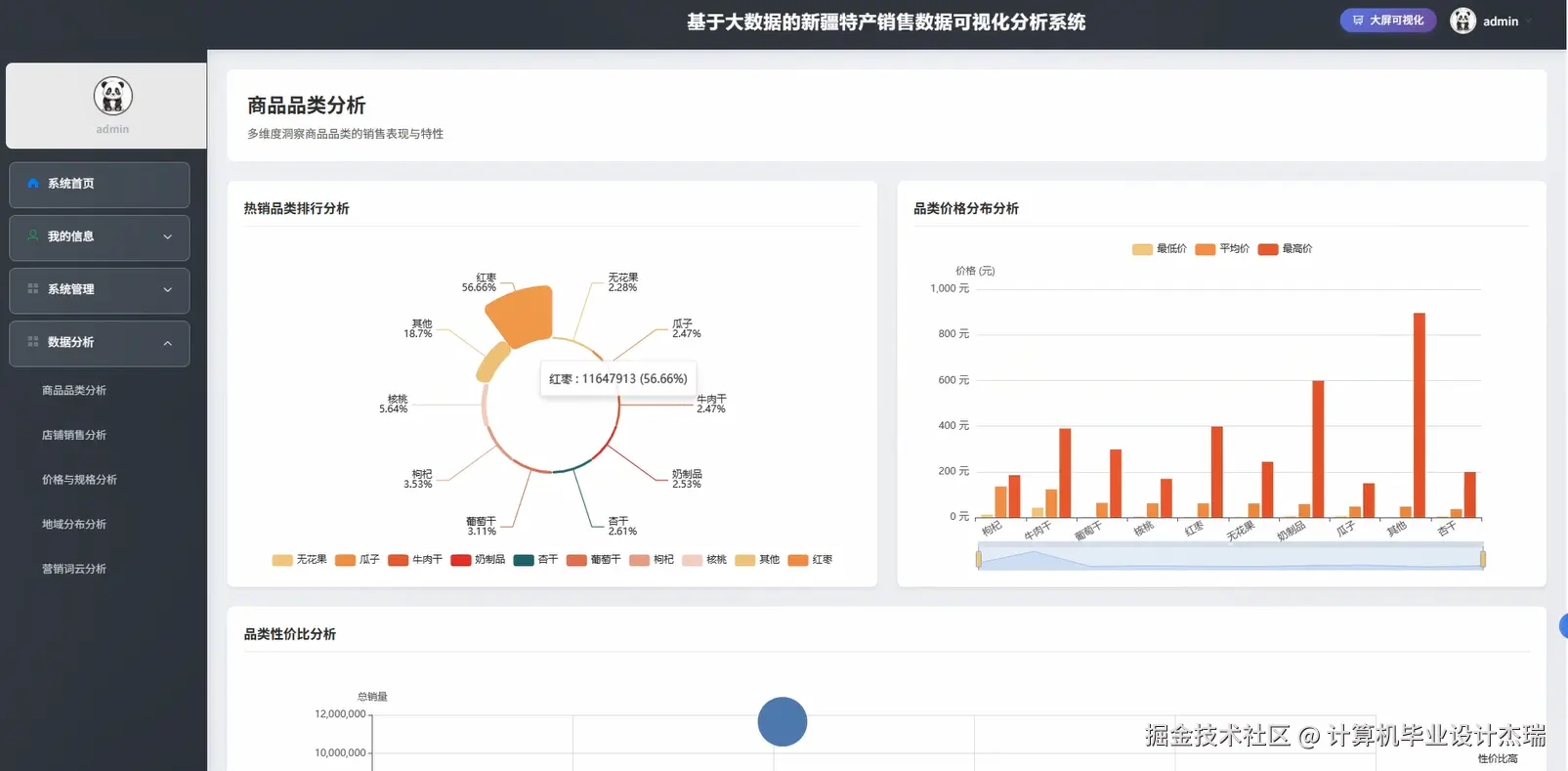1568x771 pixels.
Task: Click the grid icon beside 系统管理
Action: coord(33,289)
